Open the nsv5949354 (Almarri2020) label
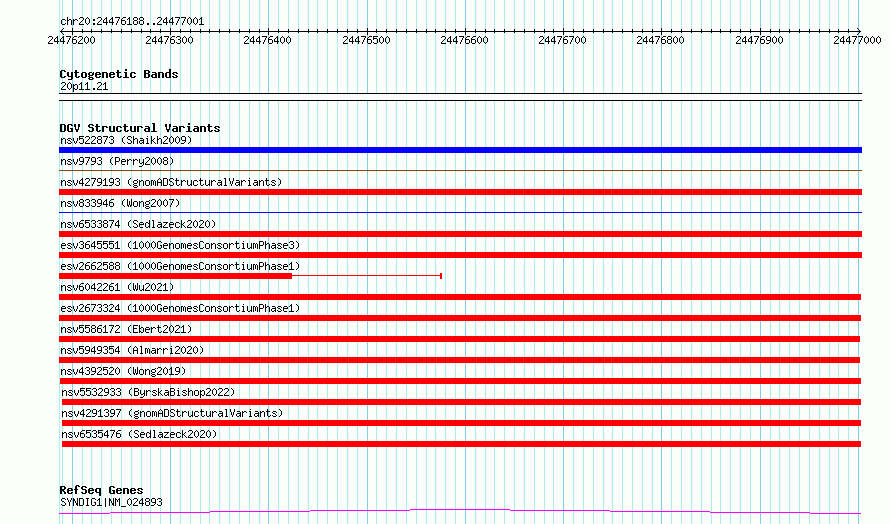 pyautogui.click(x=132, y=350)
